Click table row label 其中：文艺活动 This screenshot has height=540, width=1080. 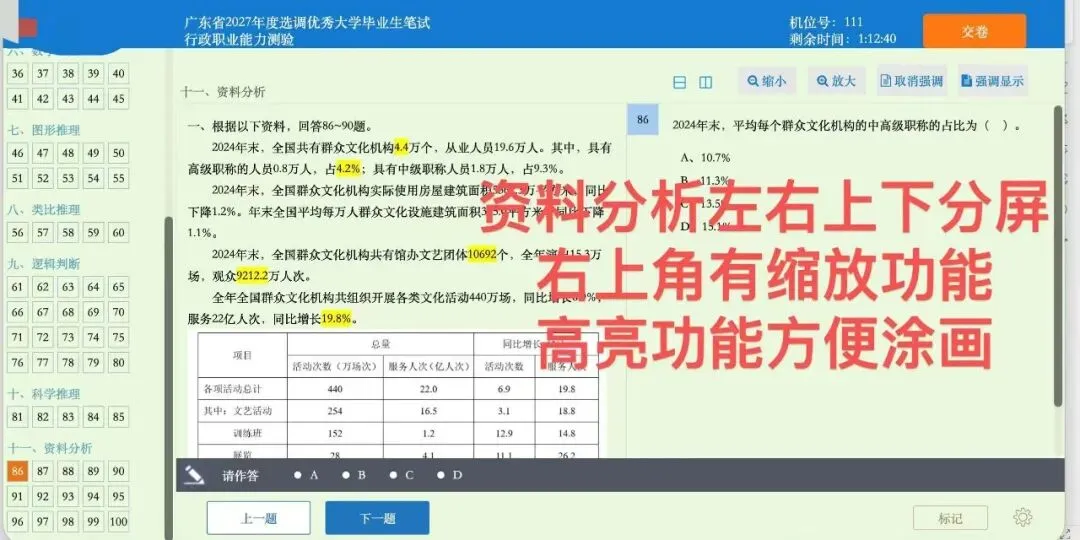tap(237, 411)
